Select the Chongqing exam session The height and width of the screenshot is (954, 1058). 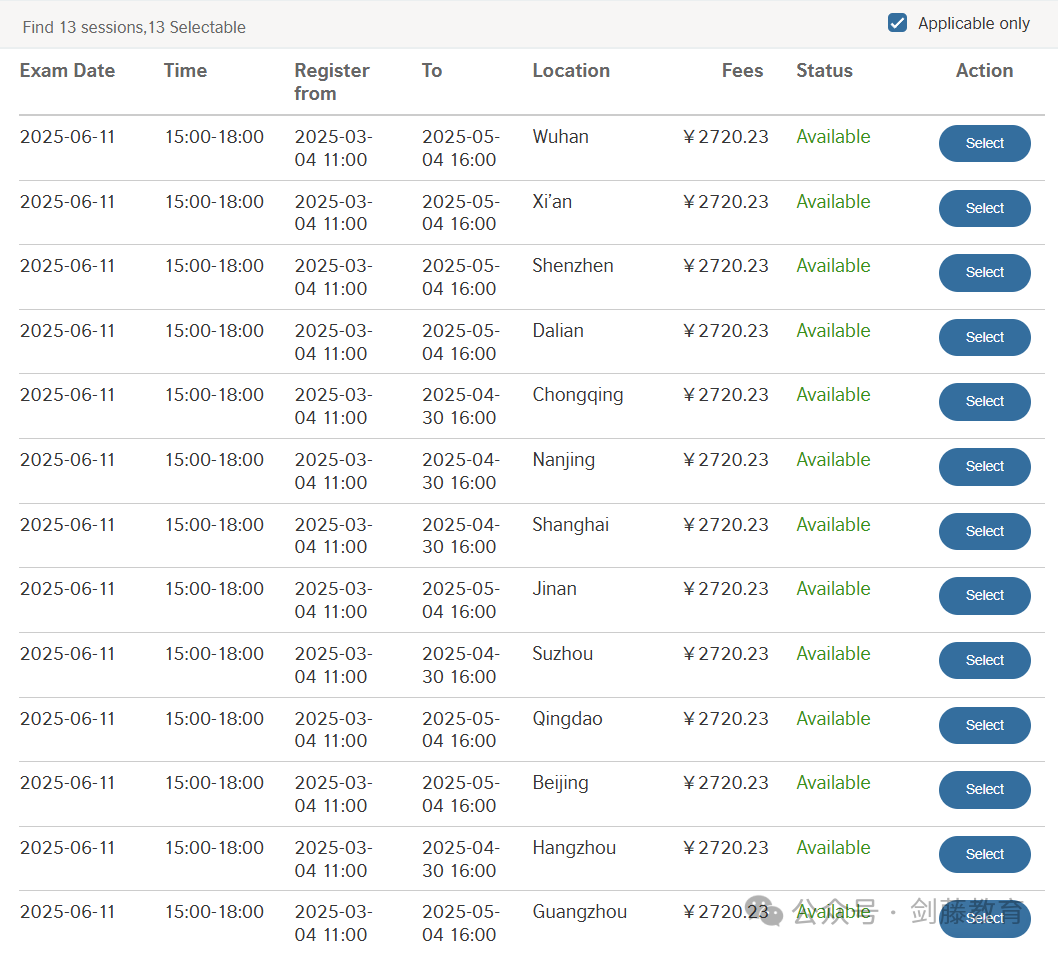pos(984,401)
